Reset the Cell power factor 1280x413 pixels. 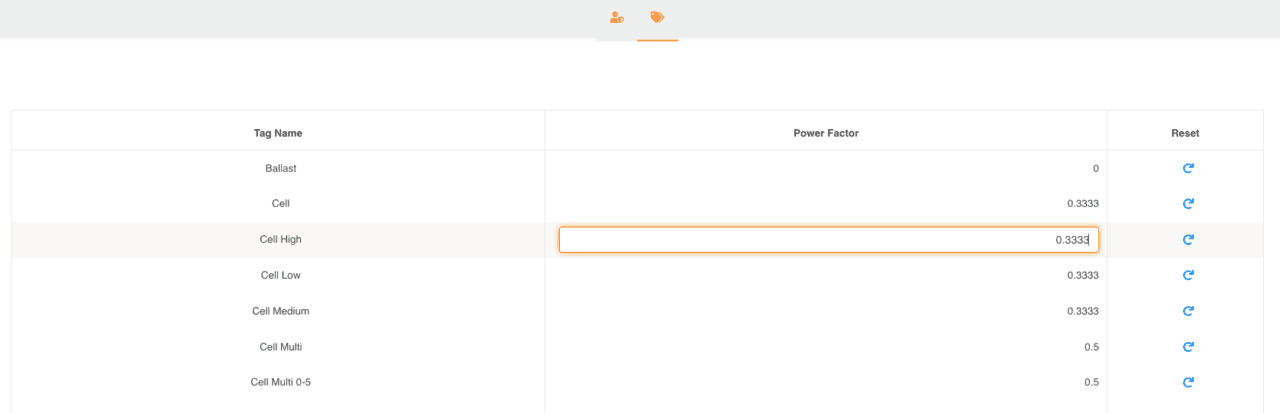tap(1188, 203)
